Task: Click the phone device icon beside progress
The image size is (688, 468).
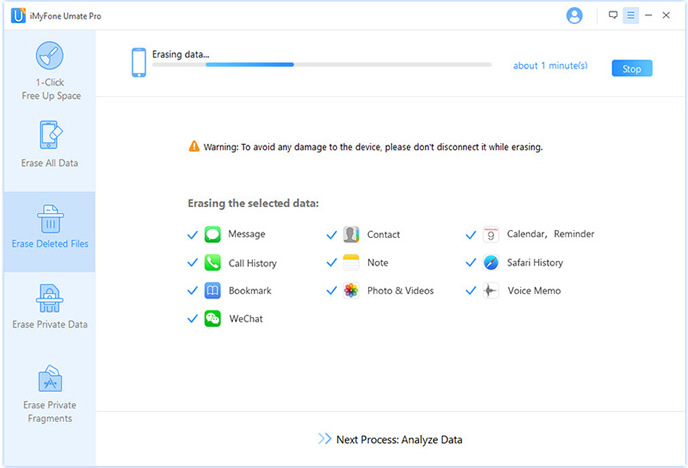Action: pos(139,63)
